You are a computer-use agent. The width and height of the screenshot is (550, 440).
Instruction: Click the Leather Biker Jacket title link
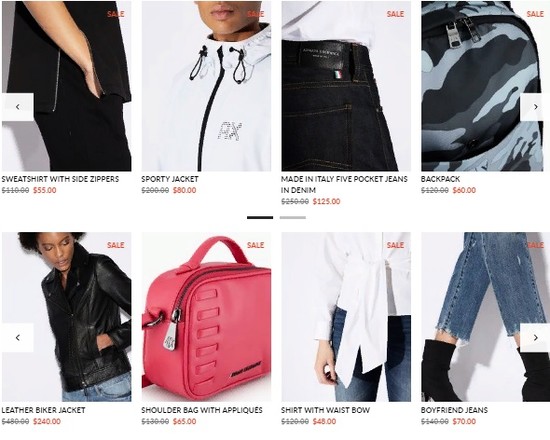click(x=43, y=410)
